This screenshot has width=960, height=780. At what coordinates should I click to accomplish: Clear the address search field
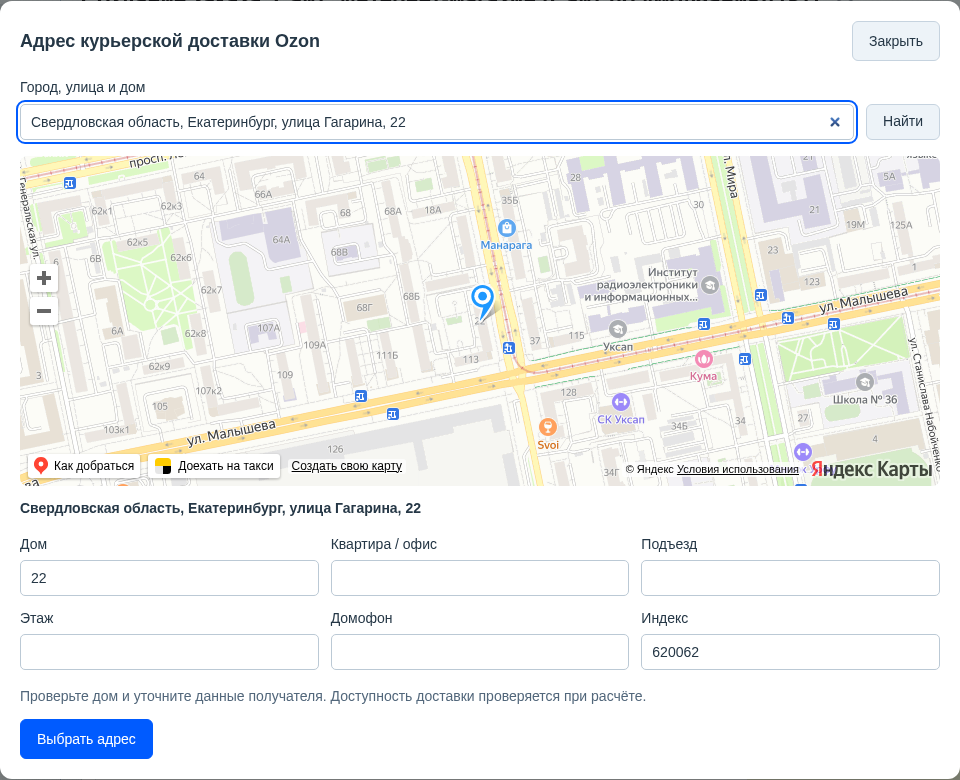(834, 122)
